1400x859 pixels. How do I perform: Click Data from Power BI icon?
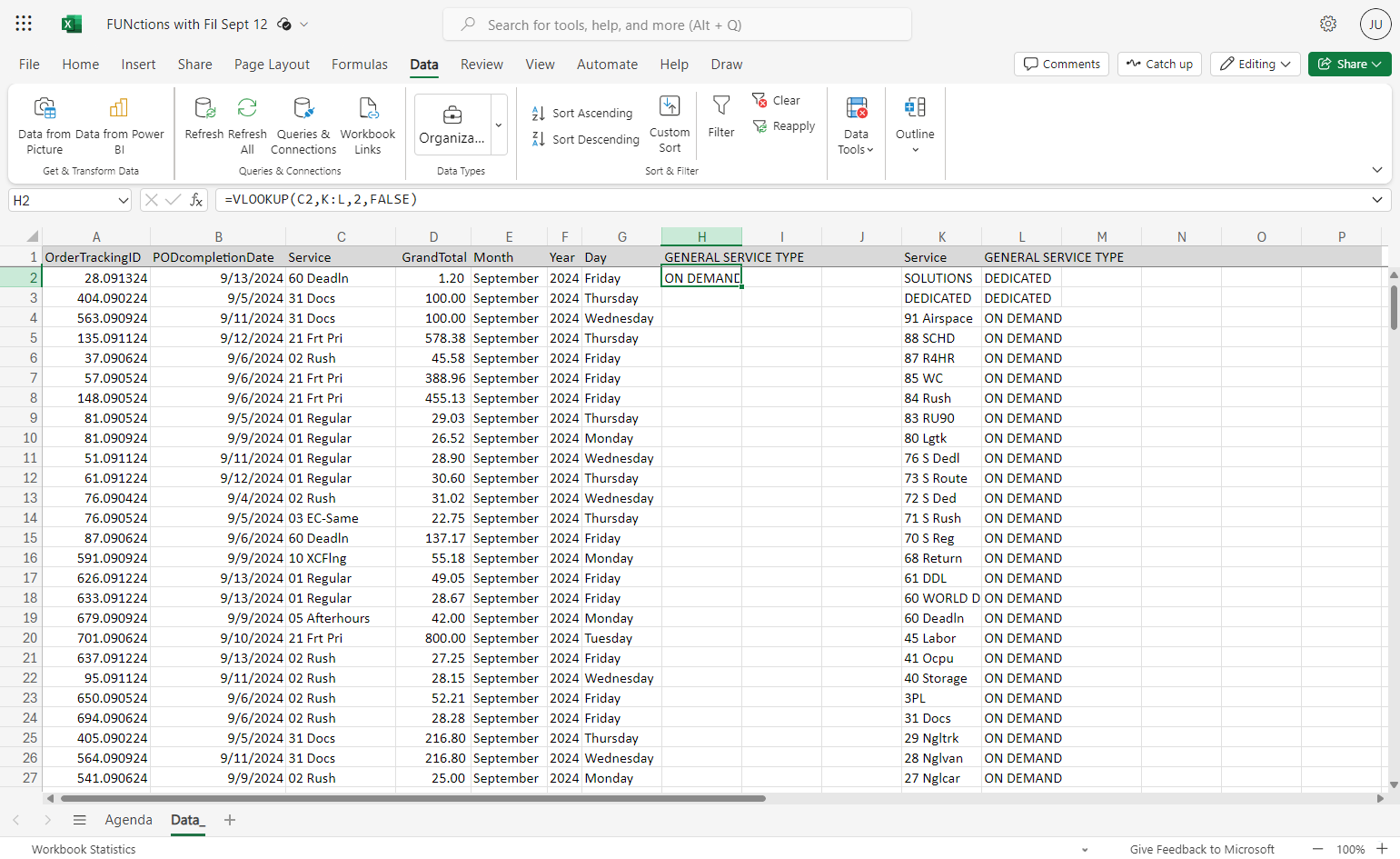click(119, 125)
